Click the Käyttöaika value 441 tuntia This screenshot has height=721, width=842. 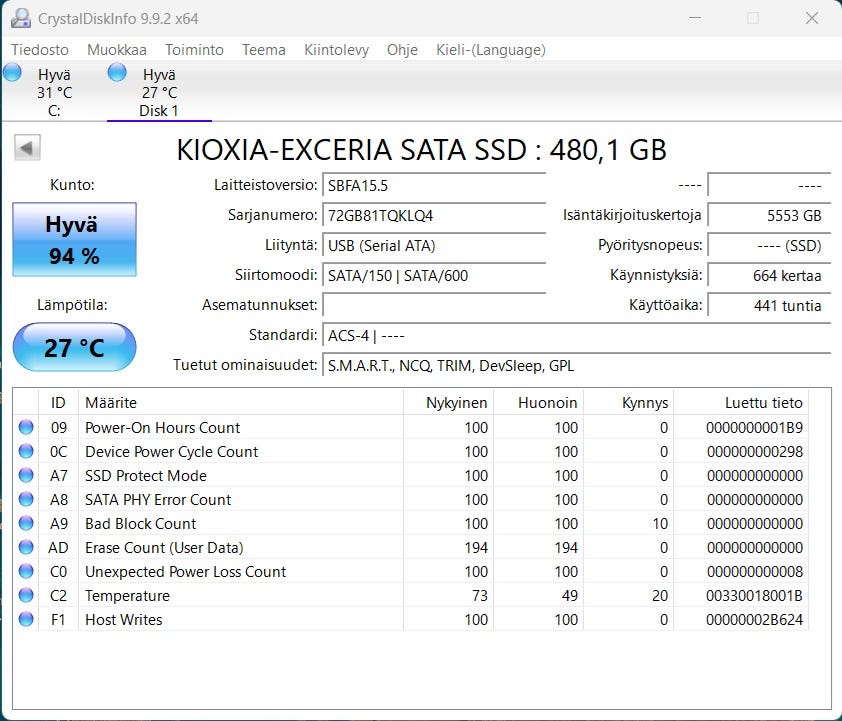tap(769, 305)
